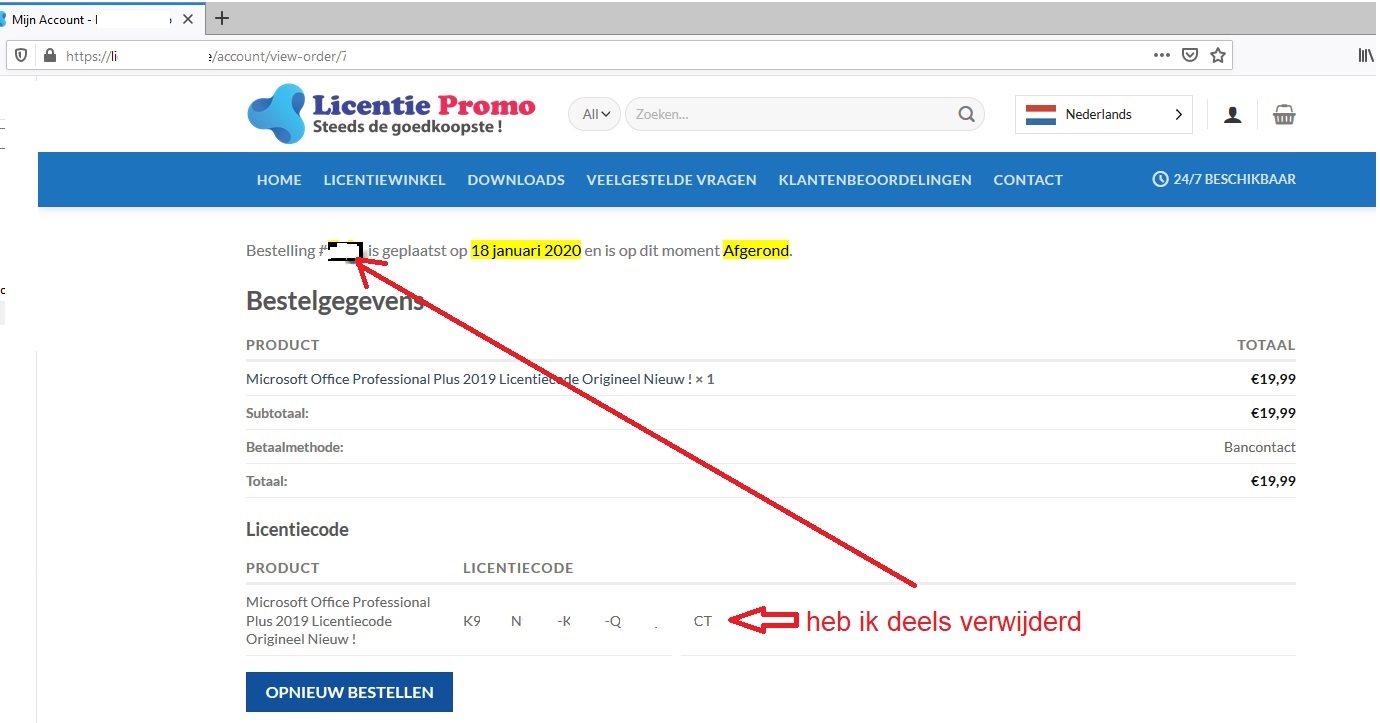Viewport: 1380px width, 723px height.
Task: Click the Firefox bookmark star icon
Action: click(1217, 56)
